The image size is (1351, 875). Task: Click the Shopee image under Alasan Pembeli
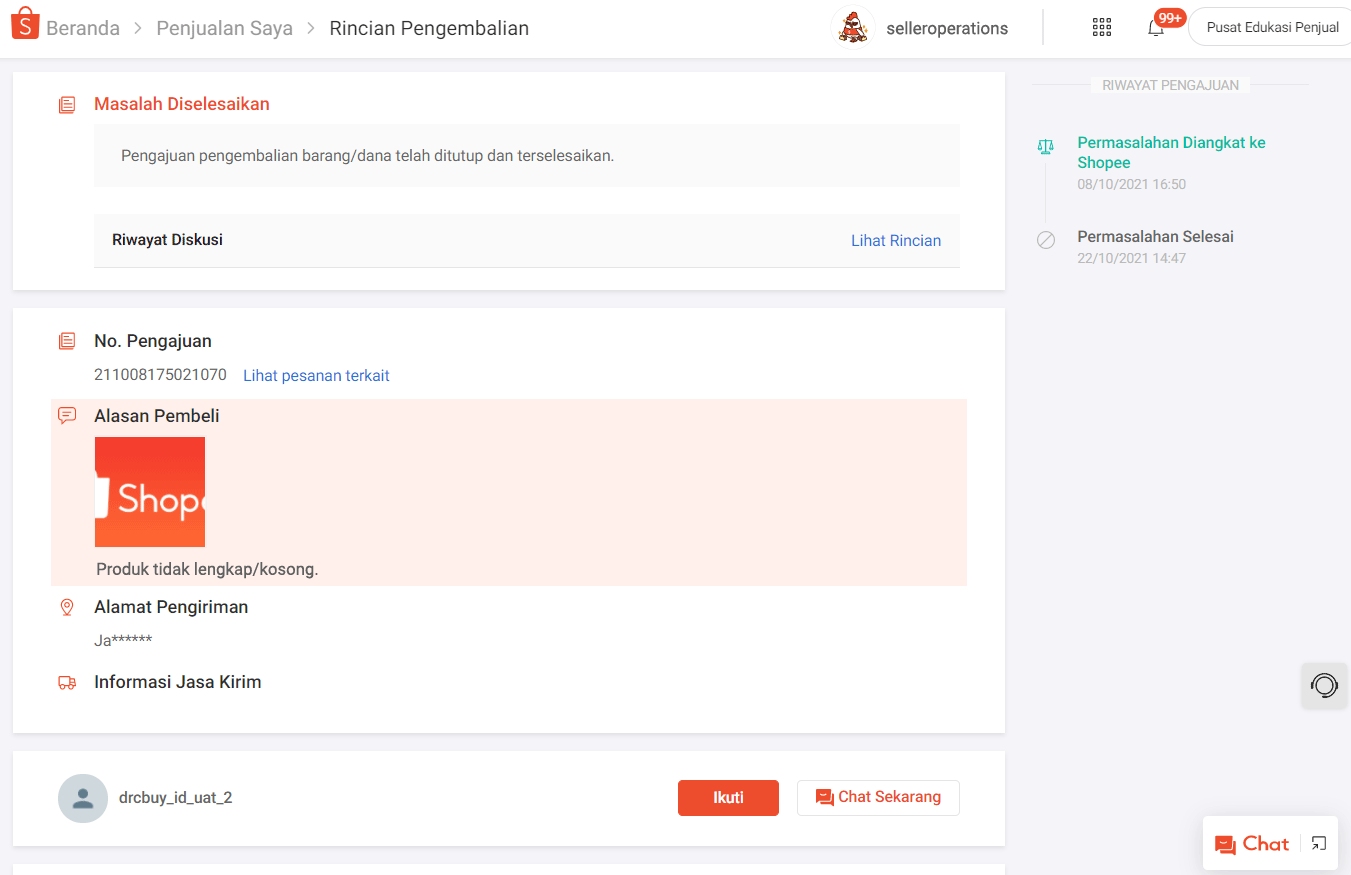click(149, 492)
